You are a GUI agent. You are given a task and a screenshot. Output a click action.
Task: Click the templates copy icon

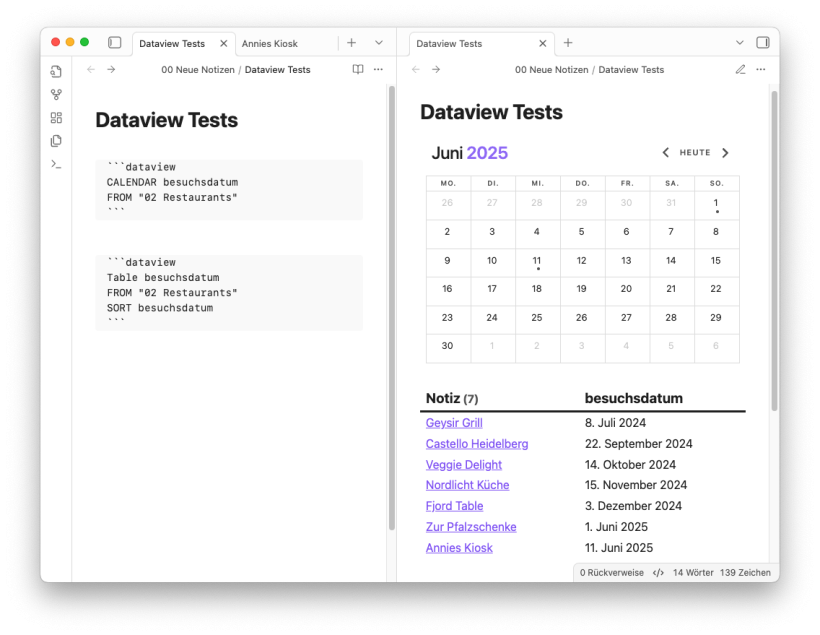[x=56, y=141]
